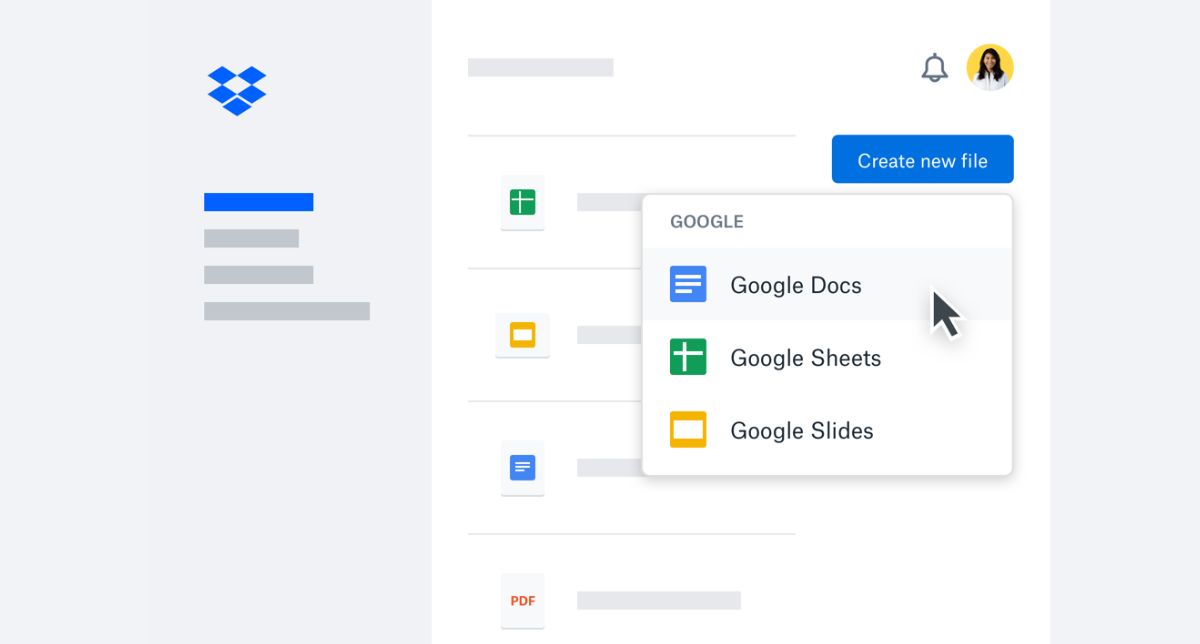The image size is (1200, 644).
Task: Click the page title placeholder at top
Action: click(540, 67)
